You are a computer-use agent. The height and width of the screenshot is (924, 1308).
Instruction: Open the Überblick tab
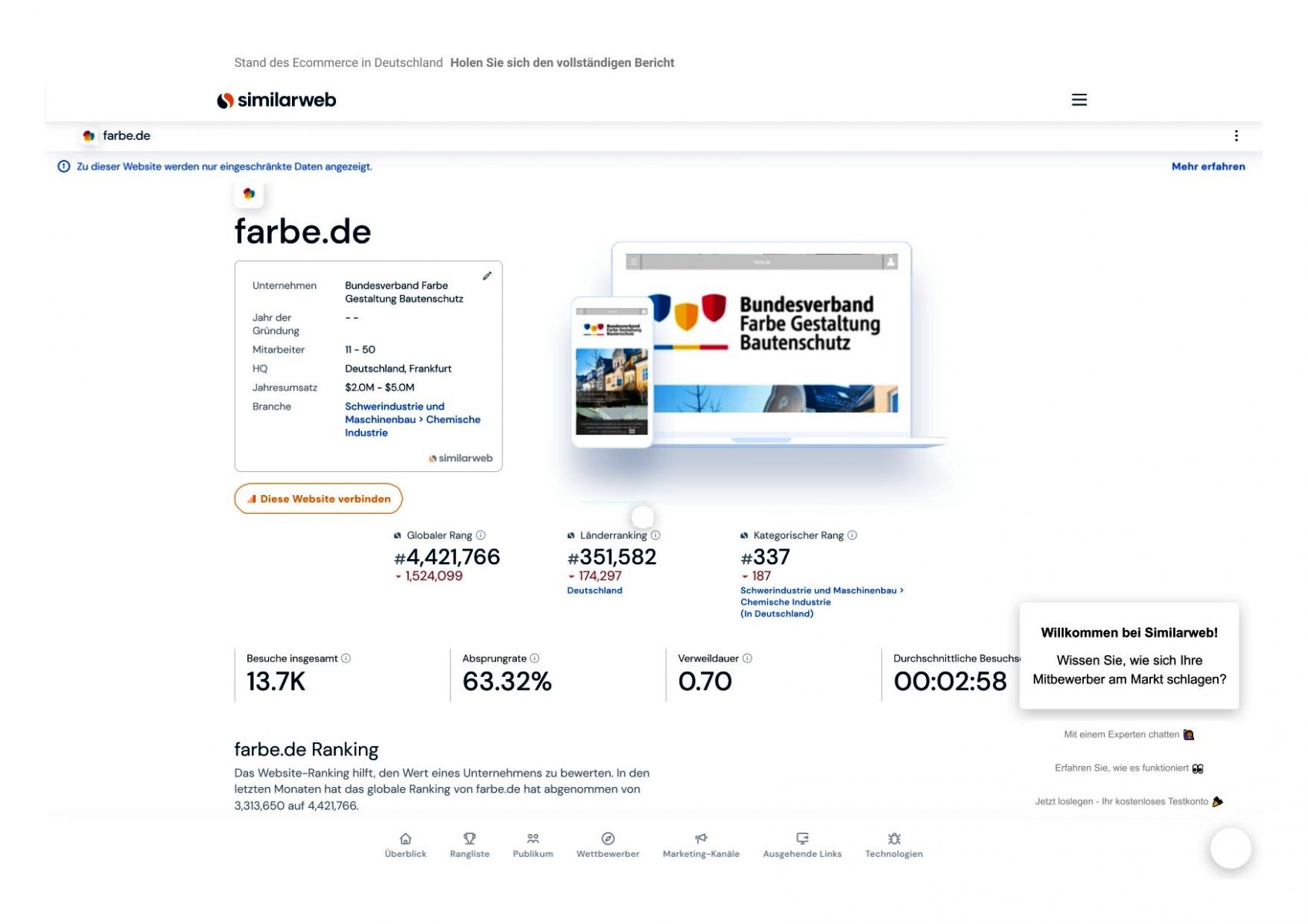point(405,845)
